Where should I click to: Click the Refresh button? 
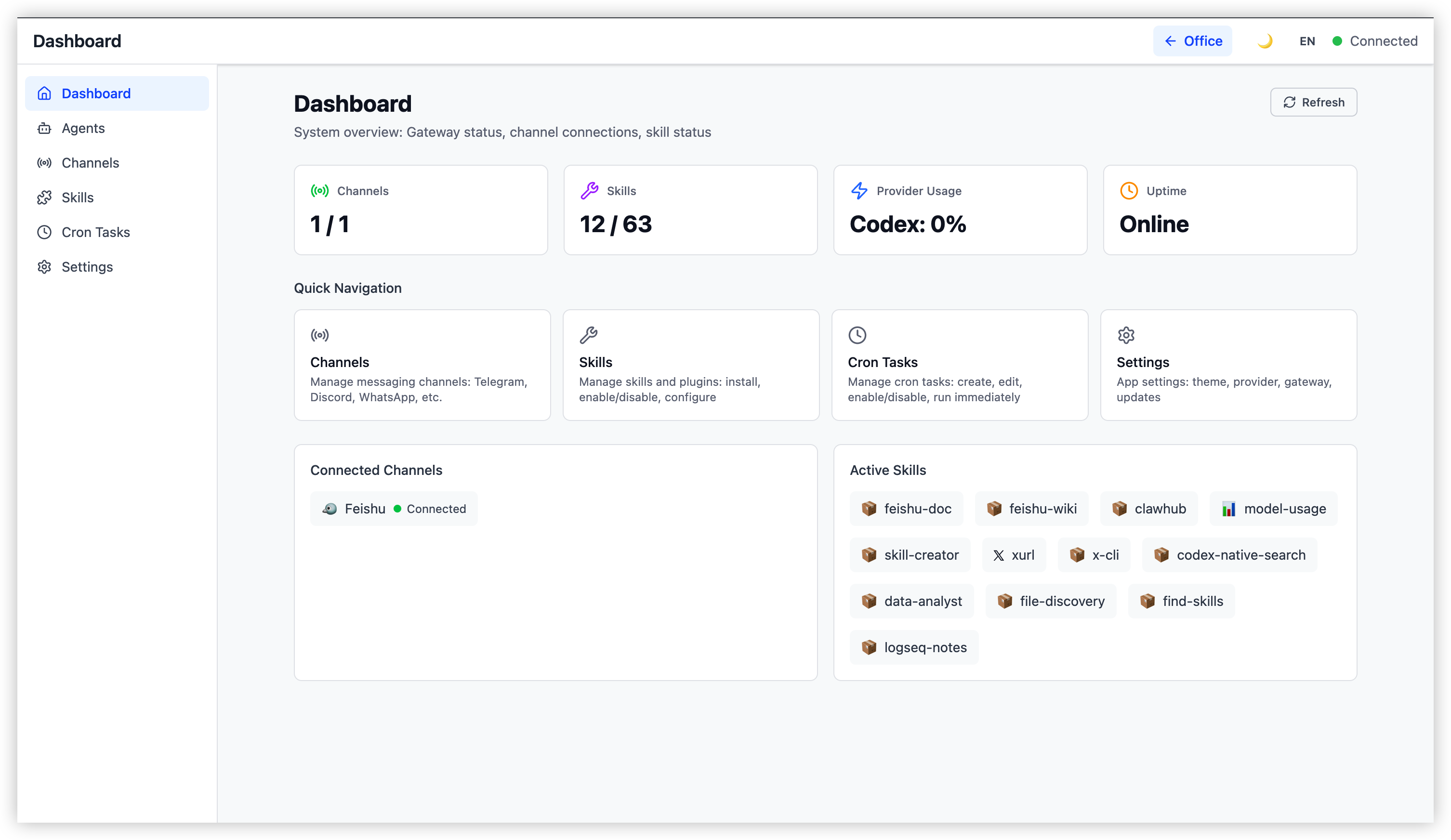[1313, 103]
